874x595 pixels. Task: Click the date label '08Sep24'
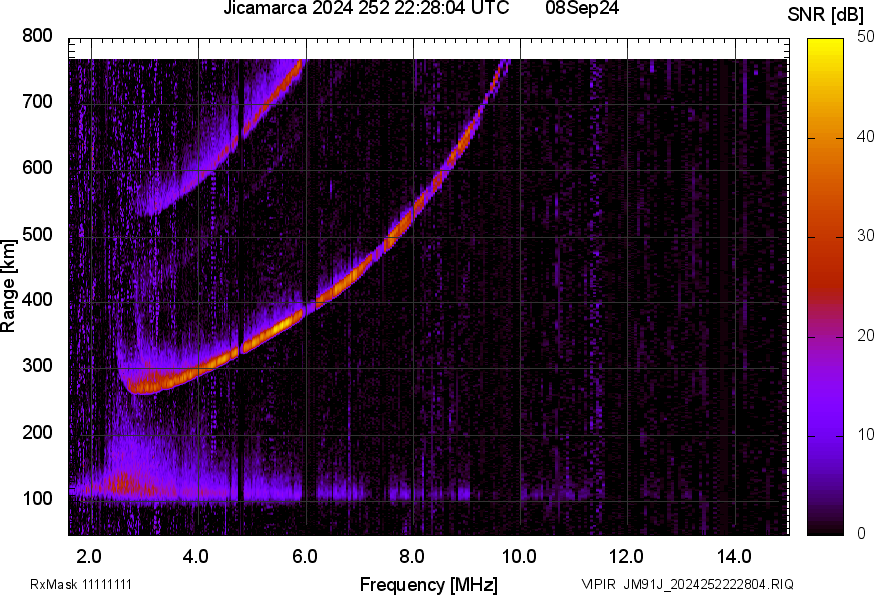pos(582,8)
